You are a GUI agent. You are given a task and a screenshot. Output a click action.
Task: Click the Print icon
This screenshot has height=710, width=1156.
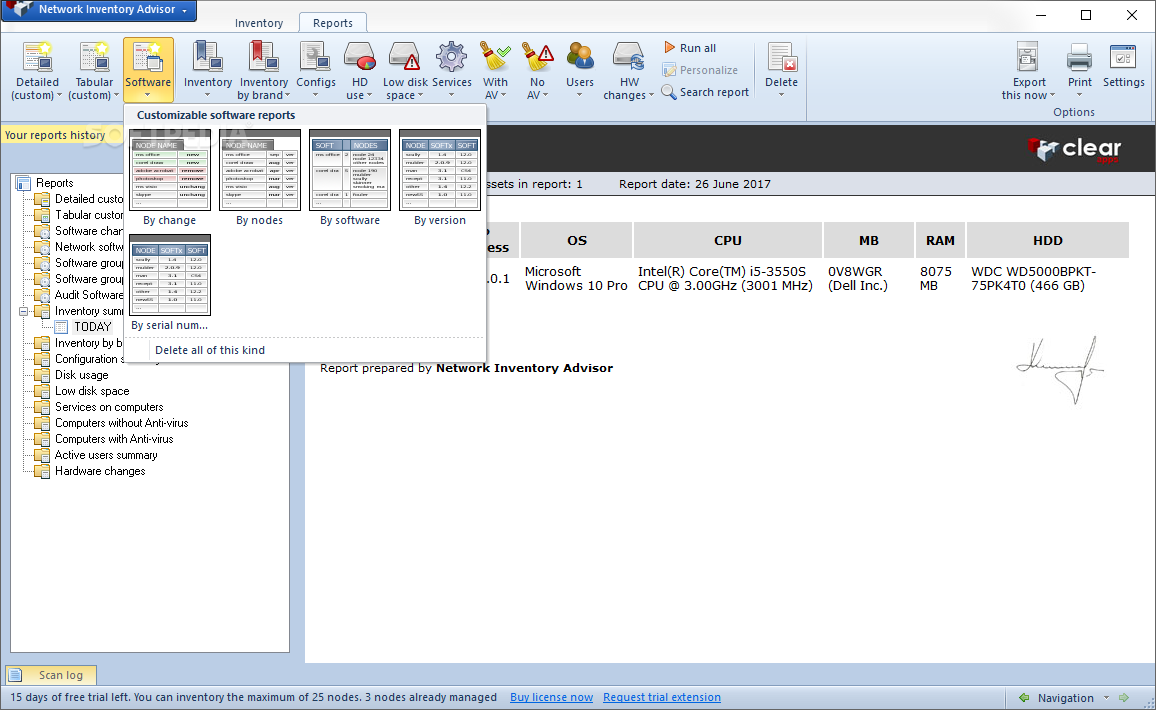click(x=1079, y=57)
